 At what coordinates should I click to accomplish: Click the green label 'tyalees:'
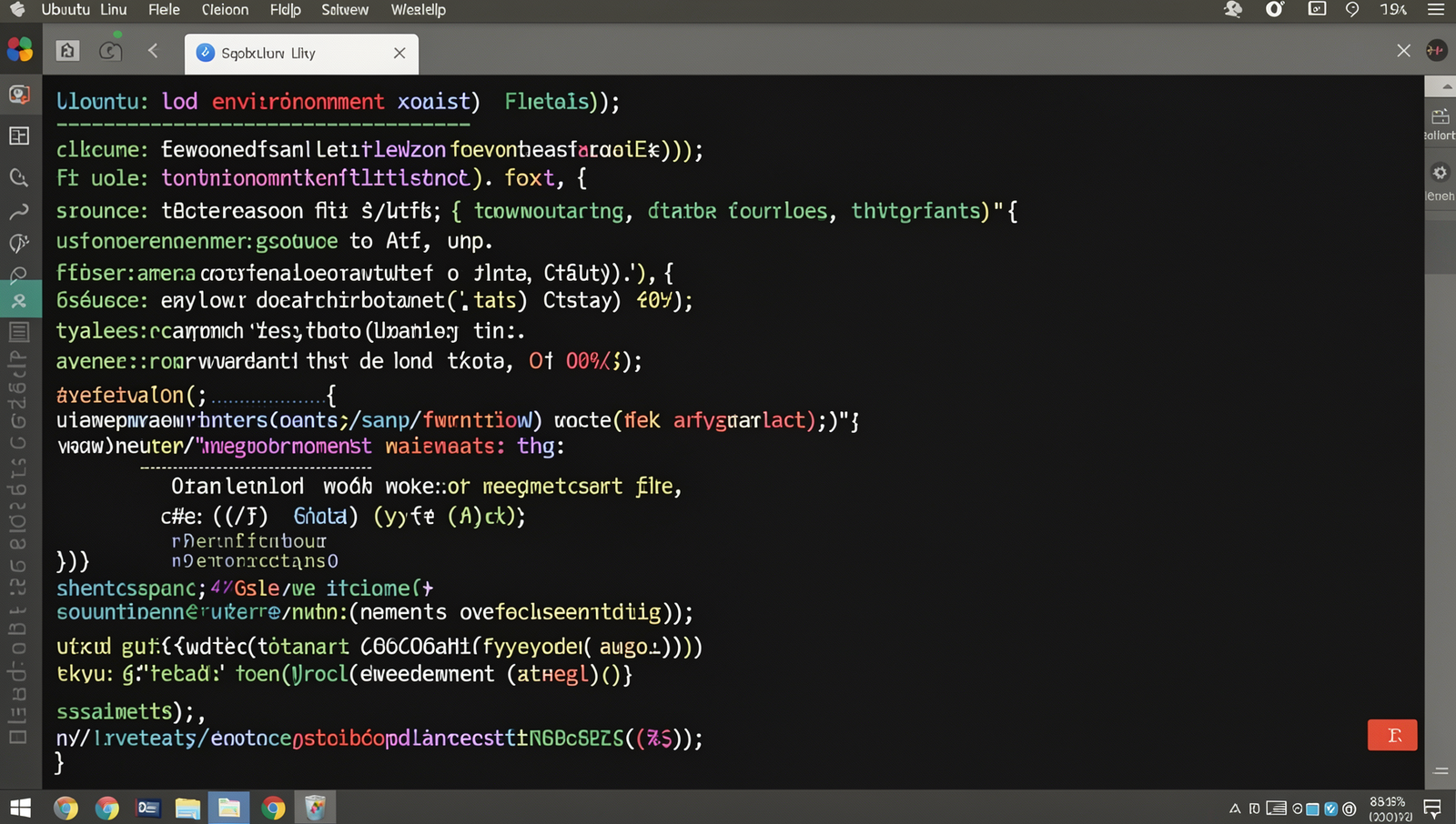101,331
